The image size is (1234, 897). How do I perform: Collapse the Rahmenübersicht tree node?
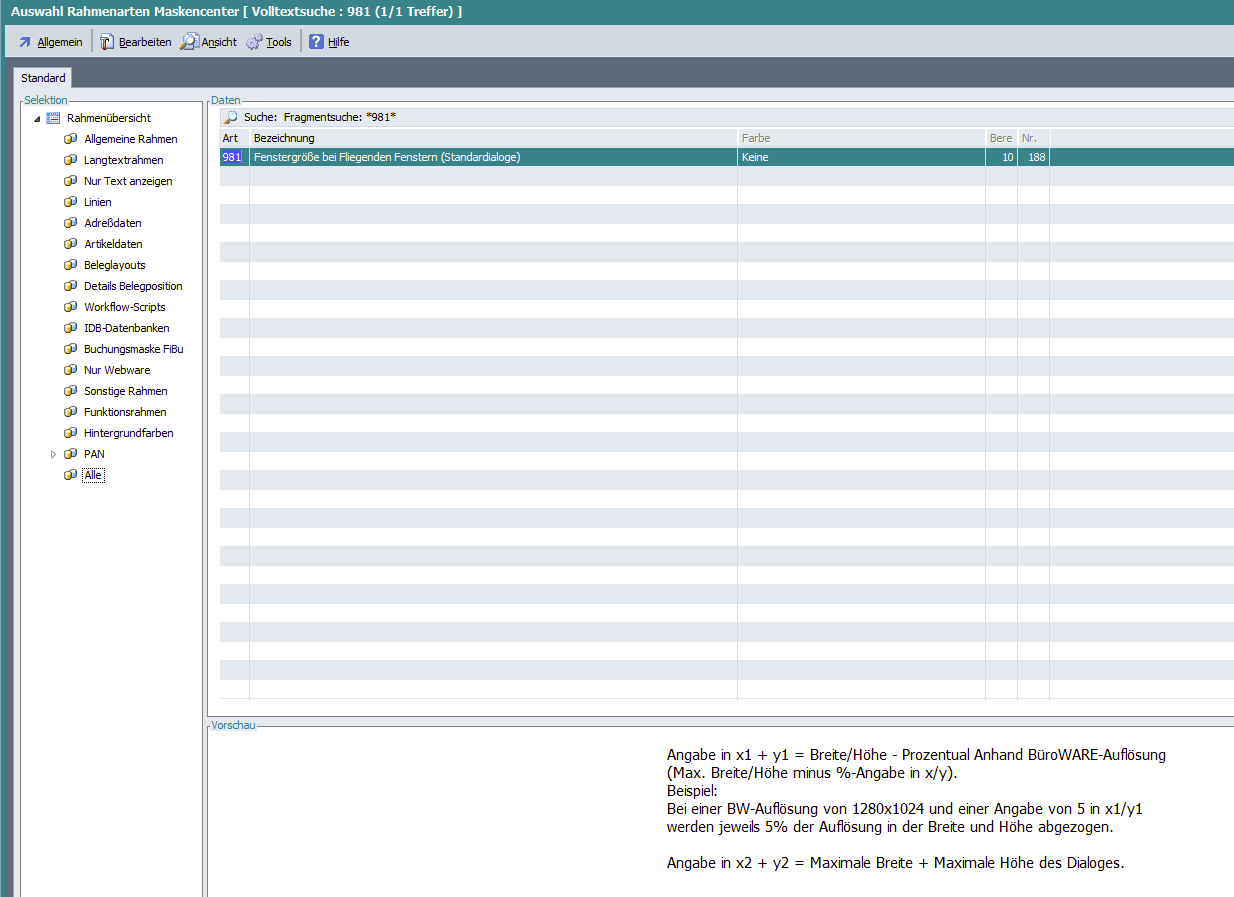(37, 119)
